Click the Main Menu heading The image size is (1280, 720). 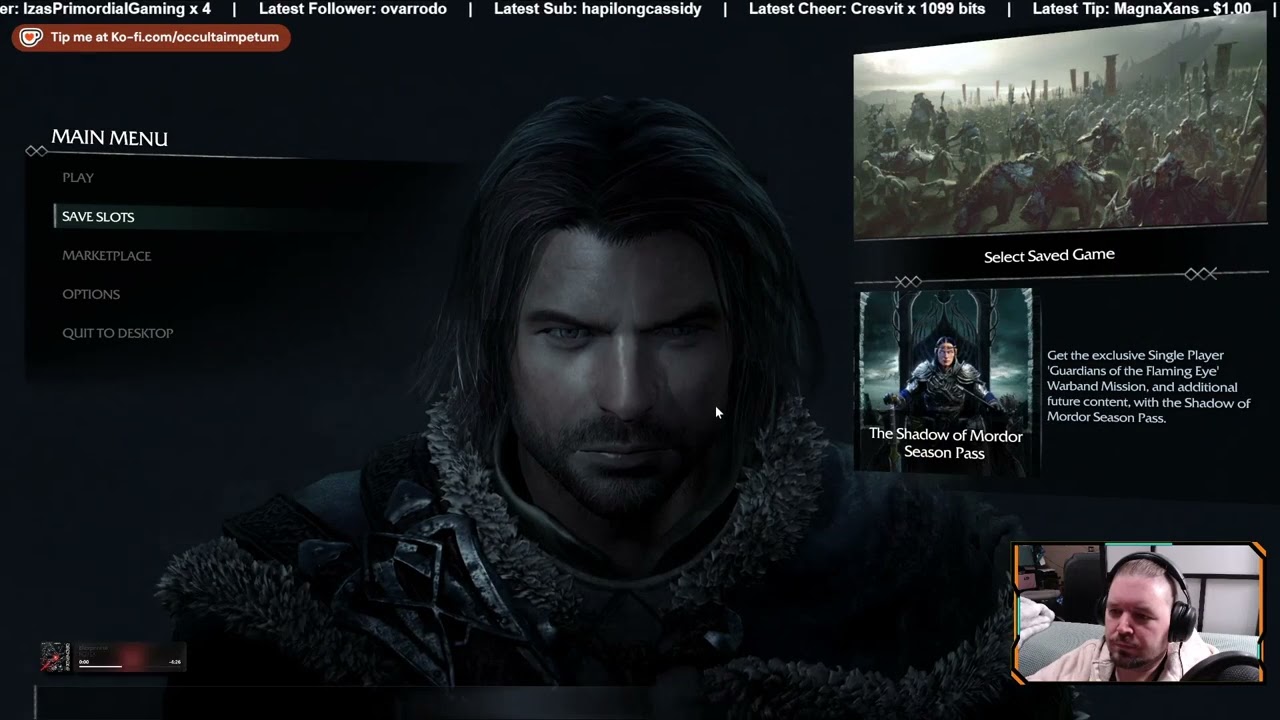coord(110,138)
